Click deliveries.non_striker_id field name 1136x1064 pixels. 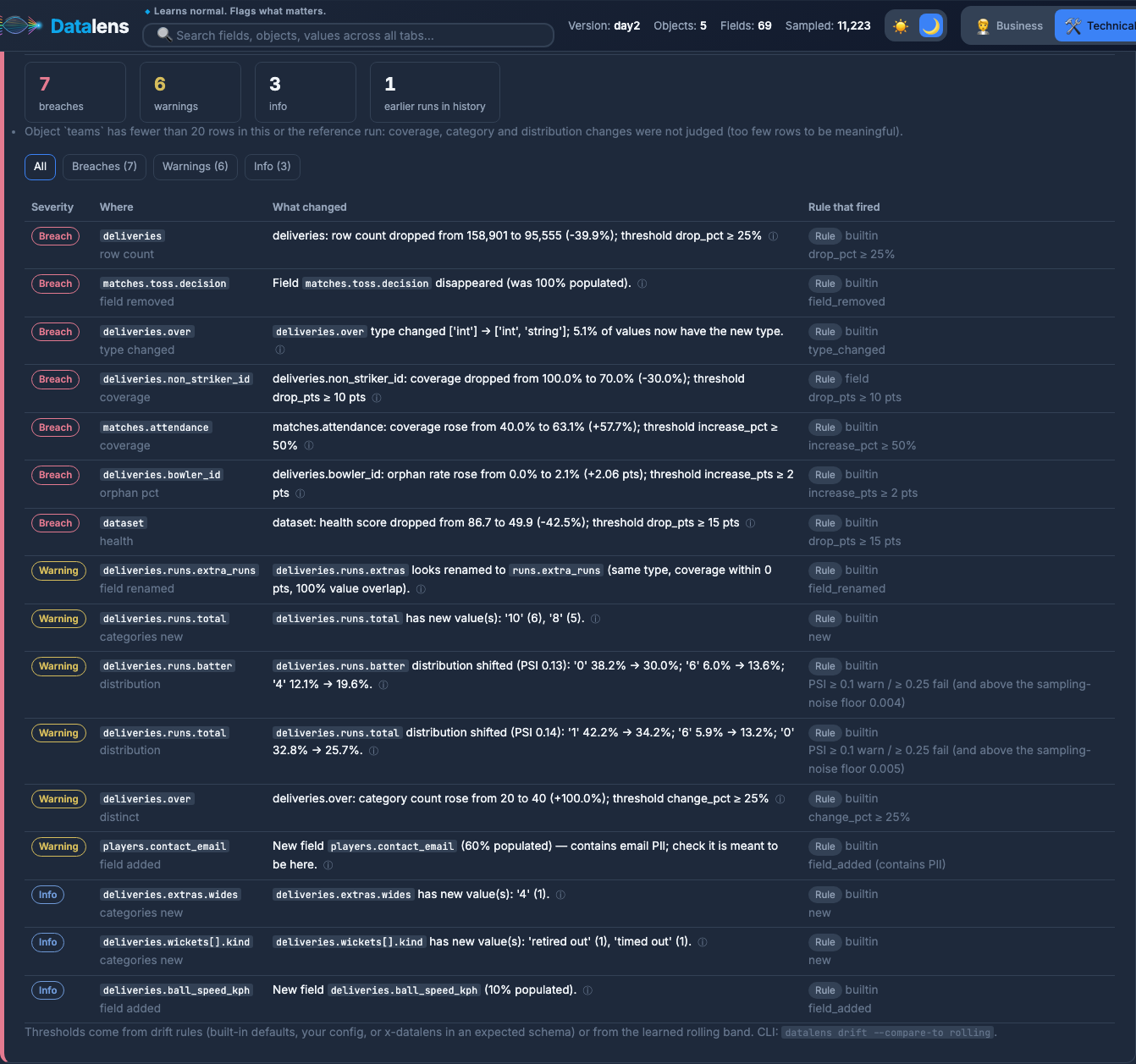176,379
